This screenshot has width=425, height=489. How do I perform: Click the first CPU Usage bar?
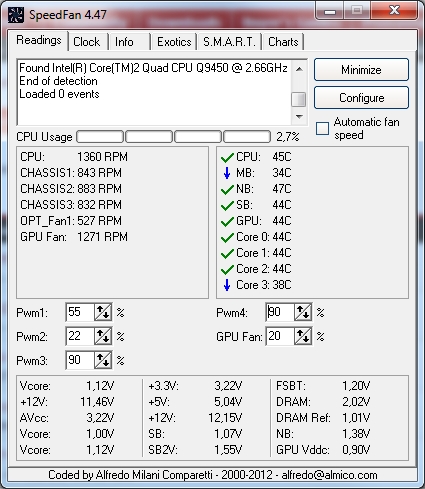coord(100,137)
